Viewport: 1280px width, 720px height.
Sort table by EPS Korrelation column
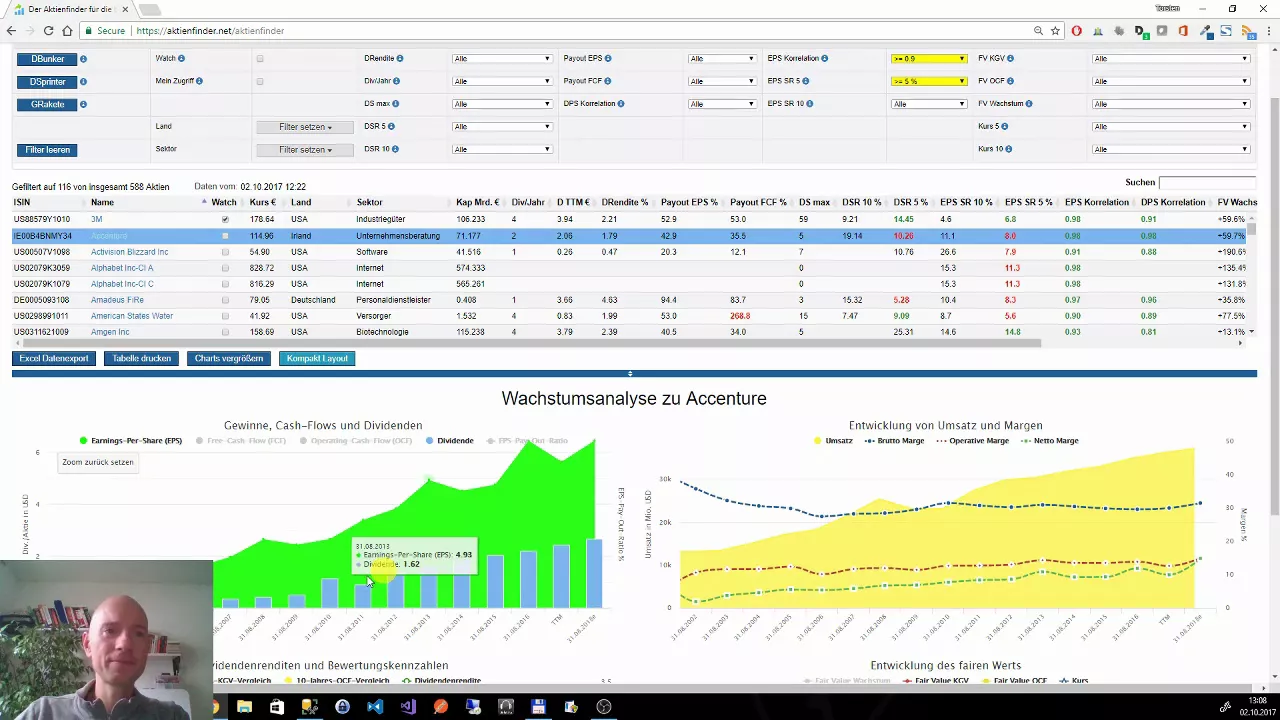pyautogui.click(x=1097, y=202)
